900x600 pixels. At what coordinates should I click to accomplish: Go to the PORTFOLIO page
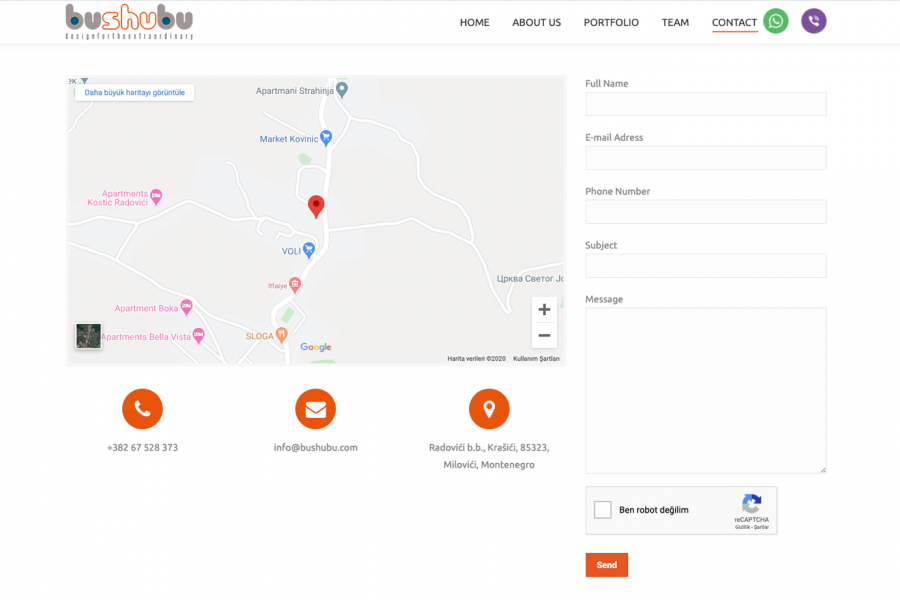tap(611, 22)
